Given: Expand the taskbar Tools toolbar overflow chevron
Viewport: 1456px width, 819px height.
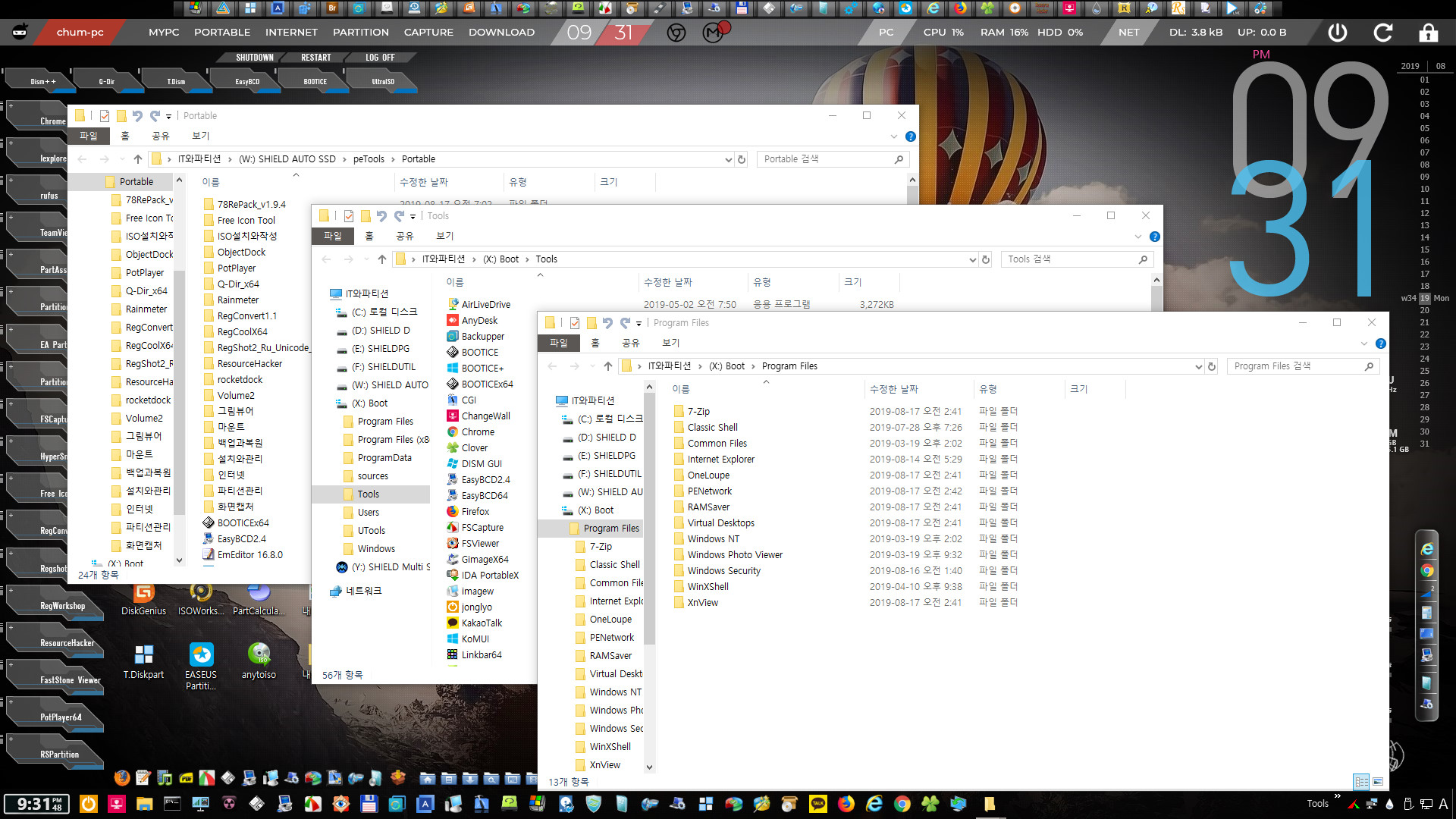Looking at the screenshot, I should point(1338,796).
